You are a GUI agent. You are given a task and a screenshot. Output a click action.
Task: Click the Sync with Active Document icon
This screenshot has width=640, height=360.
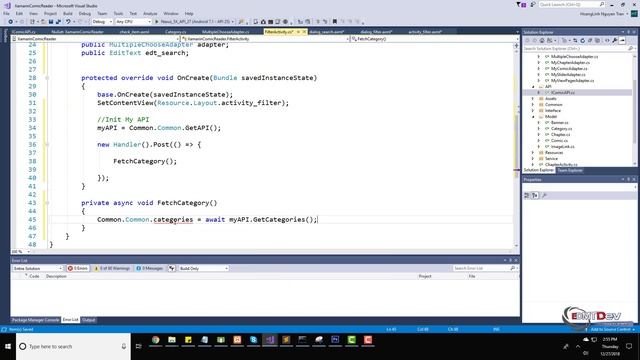(x=575, y=40)
